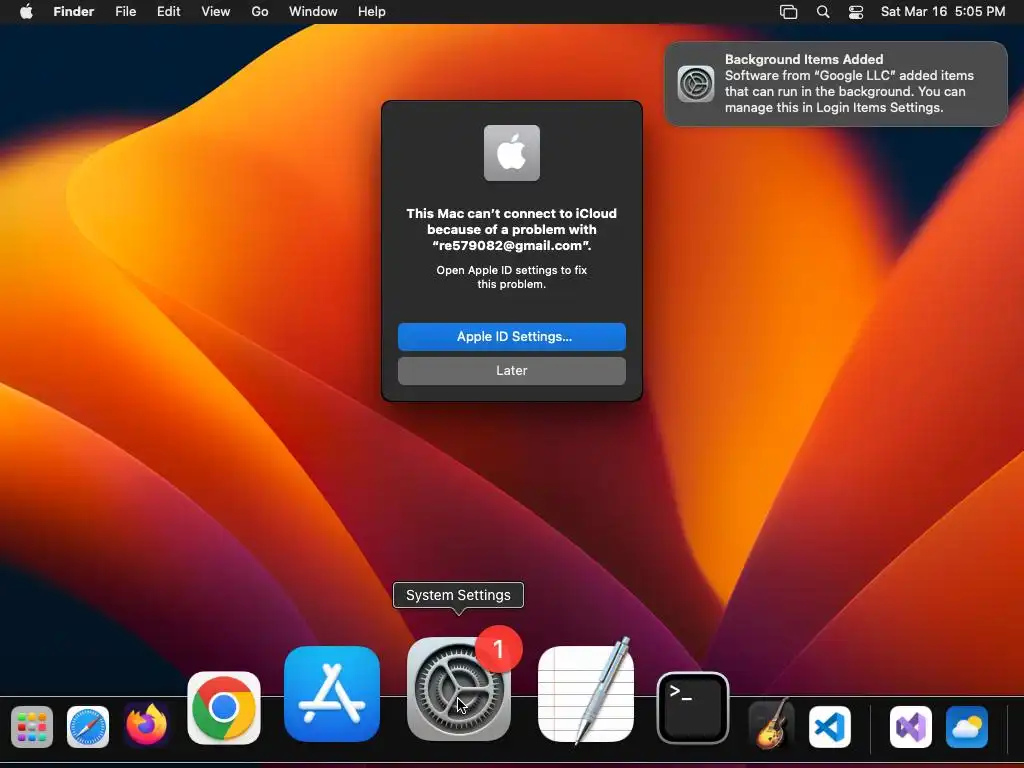Click the Apple ID Settings… button
1024x768 pixels.
(x=511, y=336)
